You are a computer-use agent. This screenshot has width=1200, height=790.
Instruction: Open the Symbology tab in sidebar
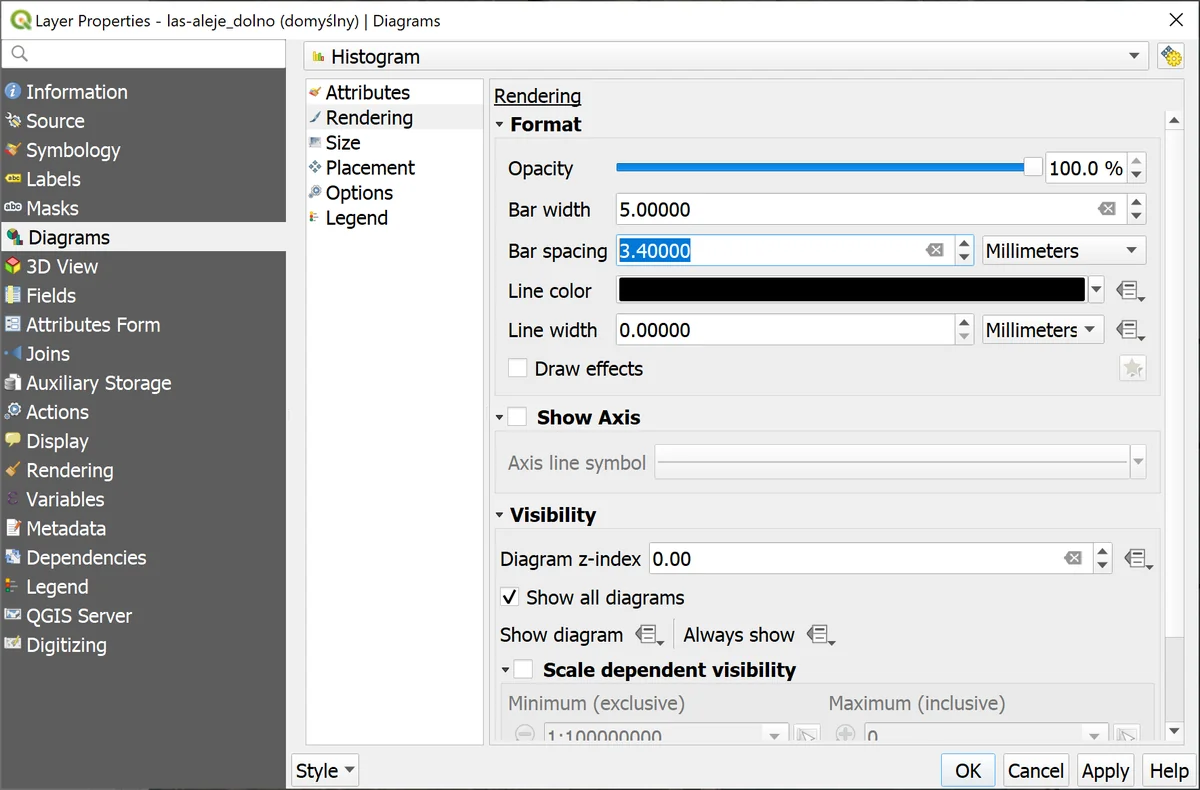[73, 150]
